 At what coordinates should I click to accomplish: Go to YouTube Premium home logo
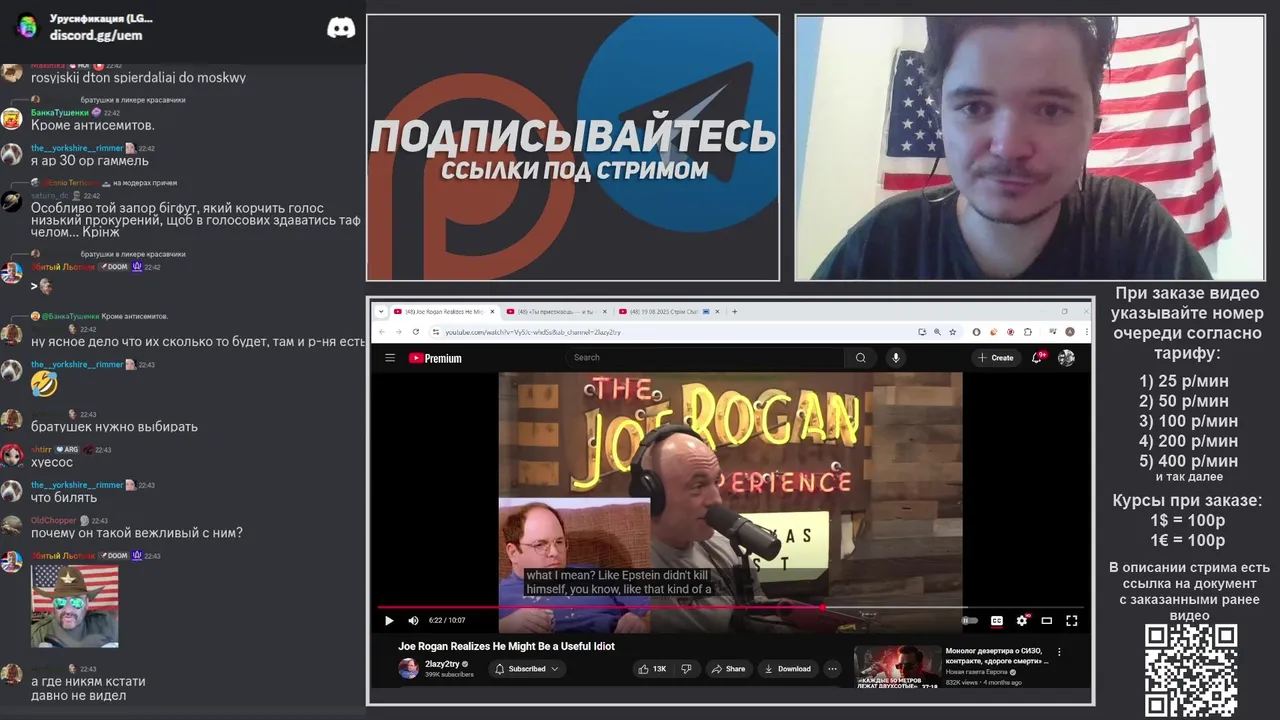(435, 358)
